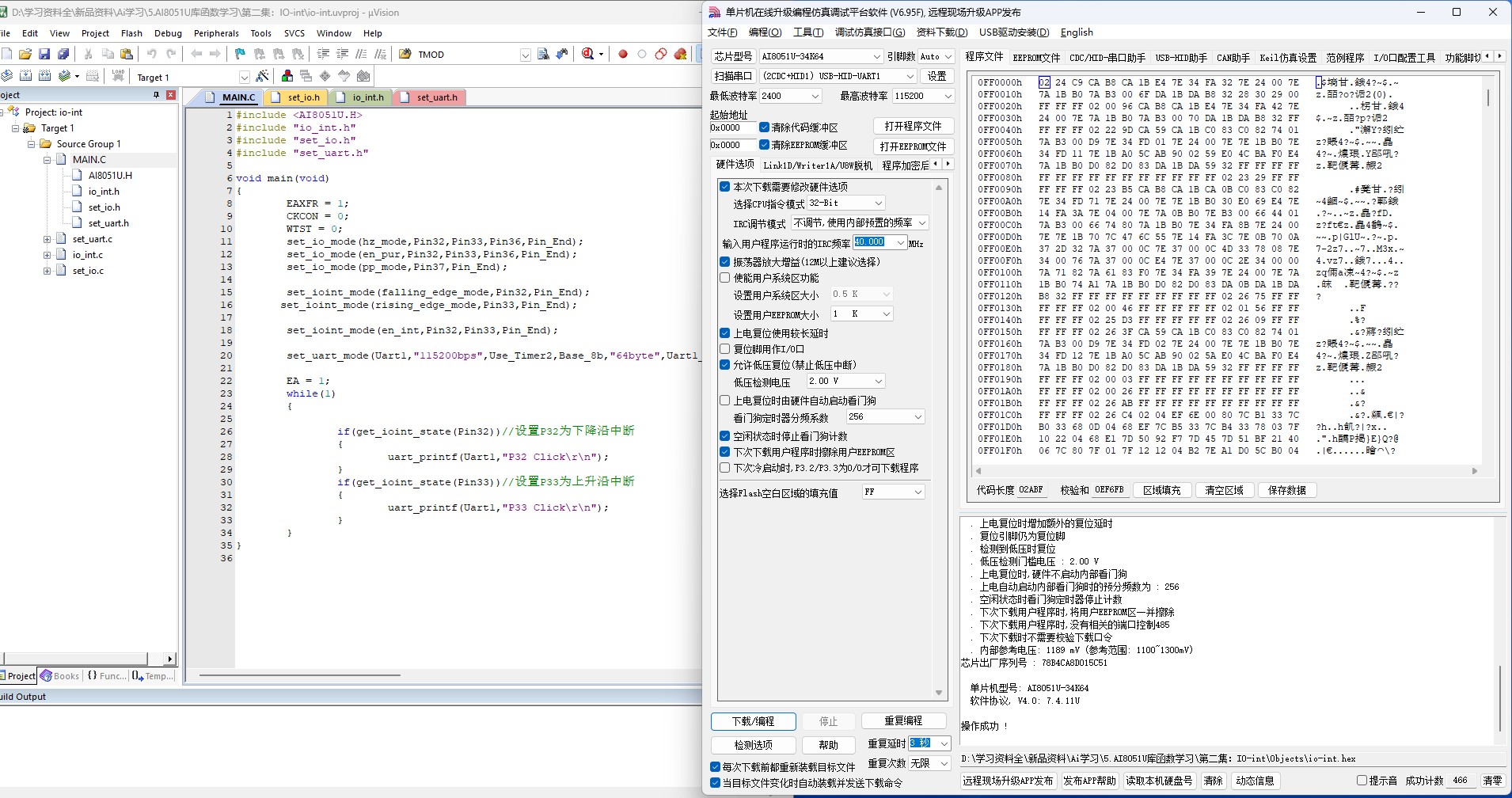
Task: Click the Build target icon
Action: pos(25,76)
